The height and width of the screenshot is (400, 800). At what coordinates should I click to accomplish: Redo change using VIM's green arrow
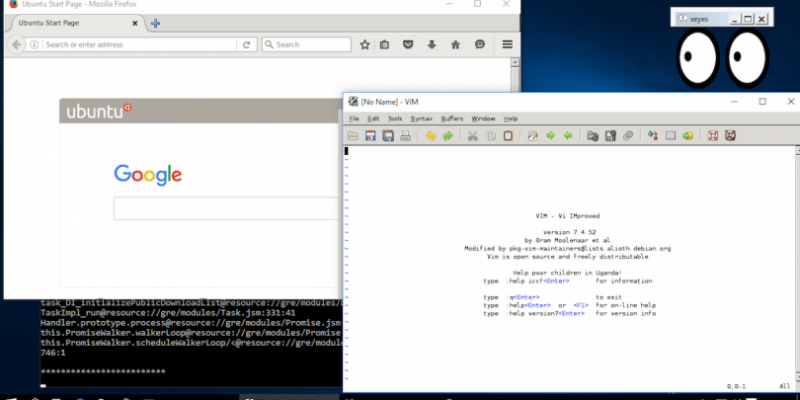(x=448, y=136)
